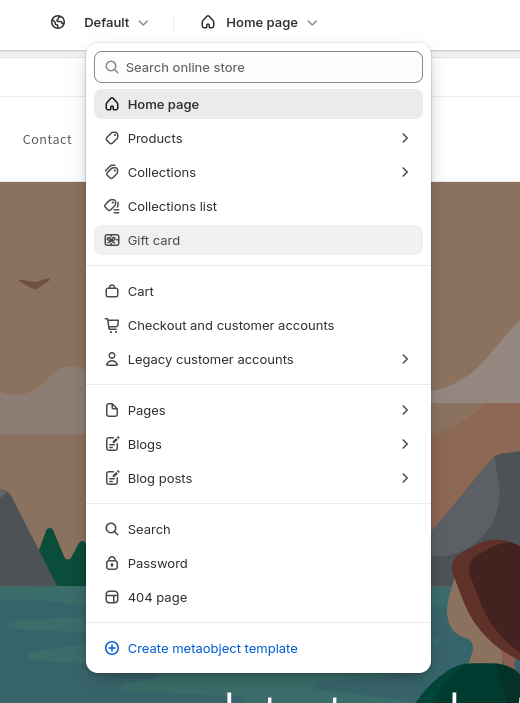The height and width of the screenshot is (703, 520).
Task: Click the magnifier icon in search field
Action: (112, 67)
